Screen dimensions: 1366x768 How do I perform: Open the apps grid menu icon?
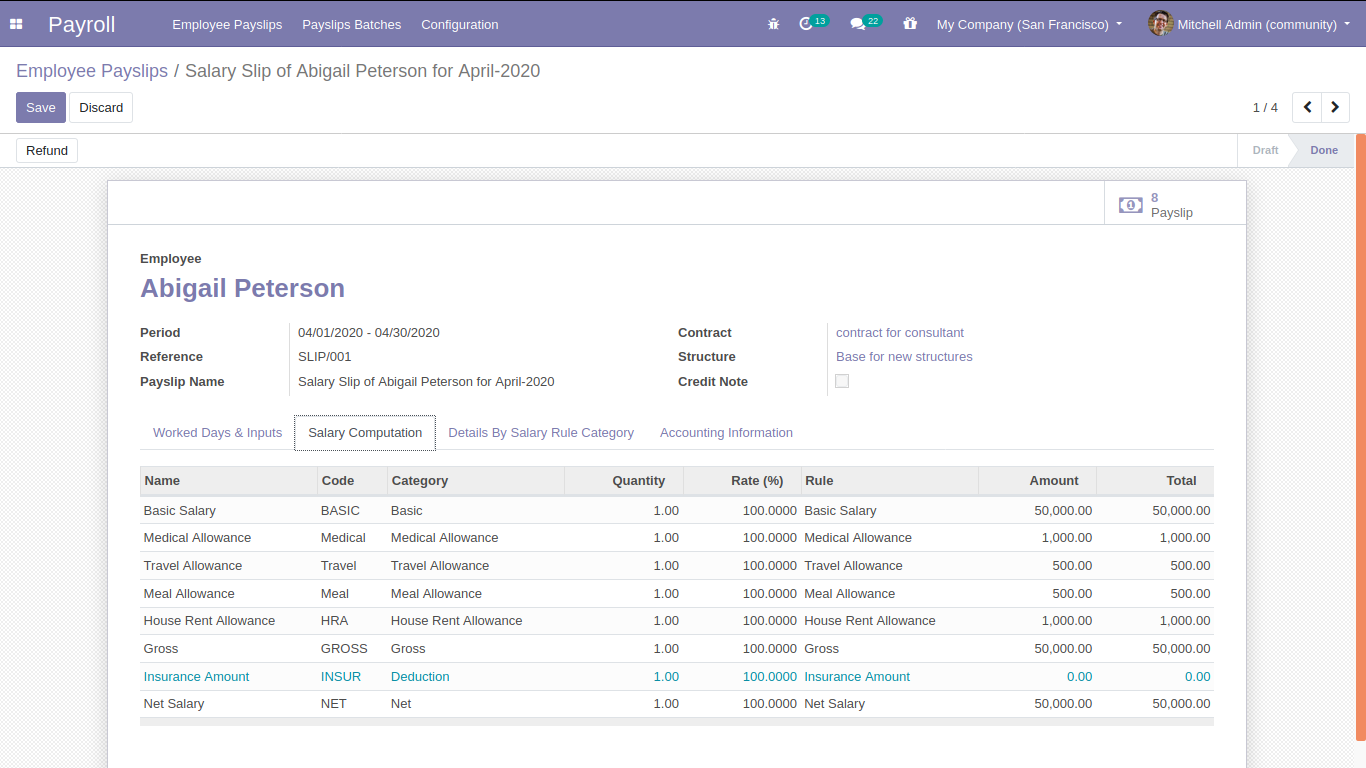16,24
